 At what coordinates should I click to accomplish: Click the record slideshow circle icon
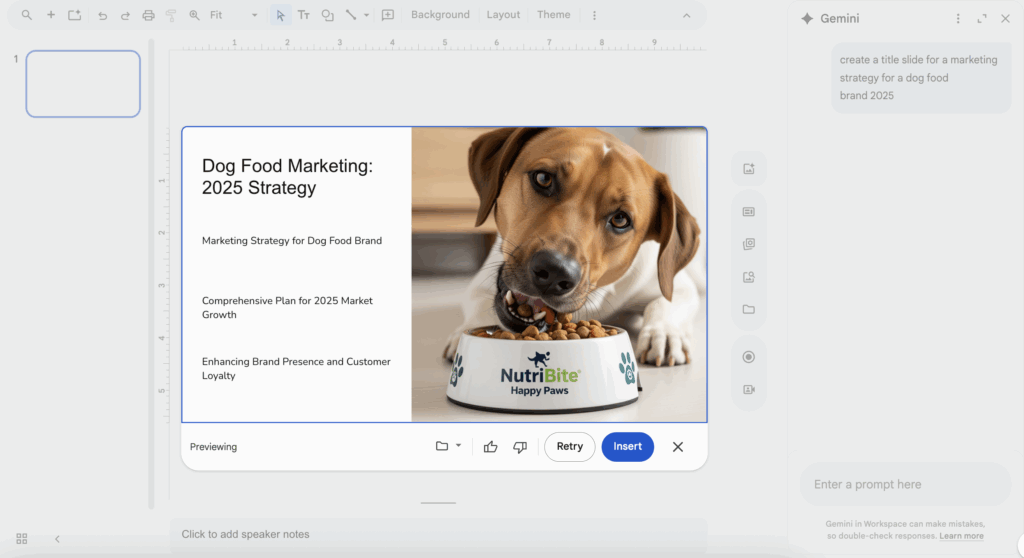click(748, 357)
